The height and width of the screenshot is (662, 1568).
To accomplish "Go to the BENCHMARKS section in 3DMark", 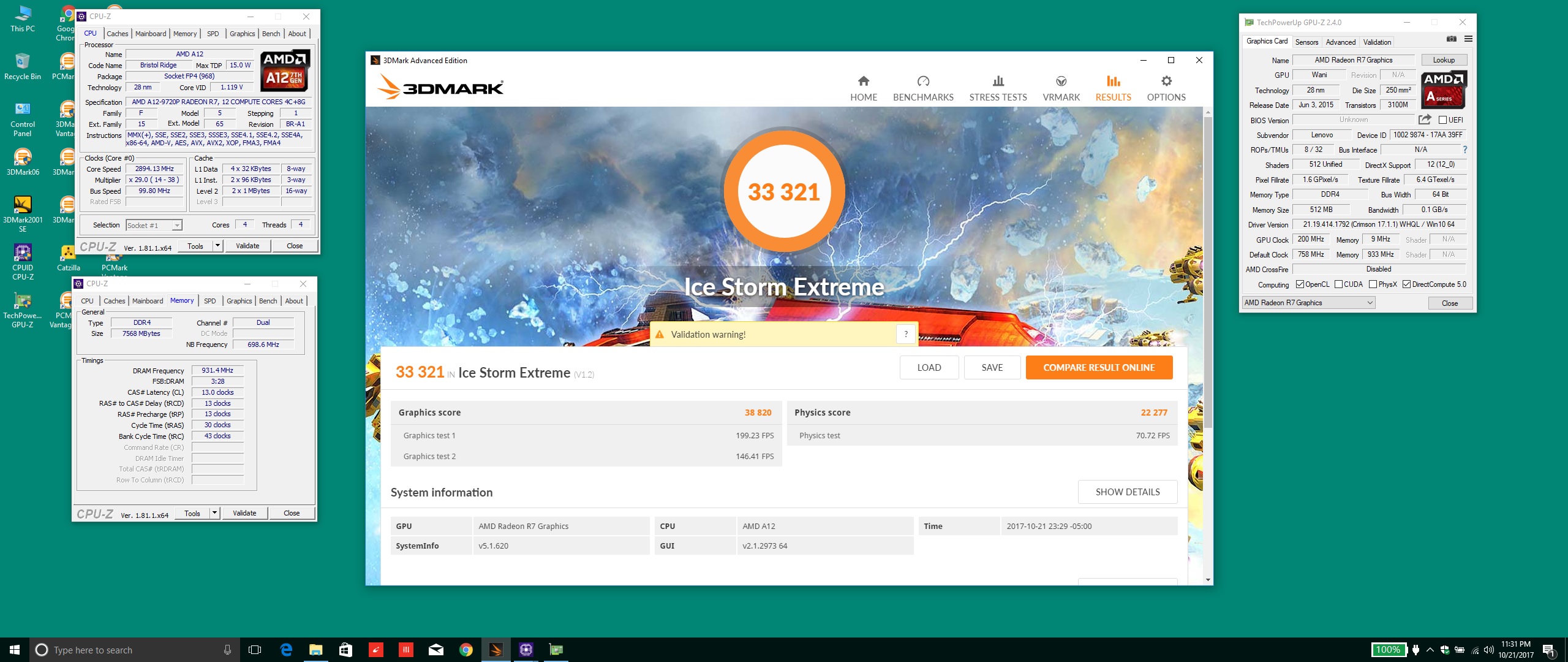I will (x=923, y=88).
